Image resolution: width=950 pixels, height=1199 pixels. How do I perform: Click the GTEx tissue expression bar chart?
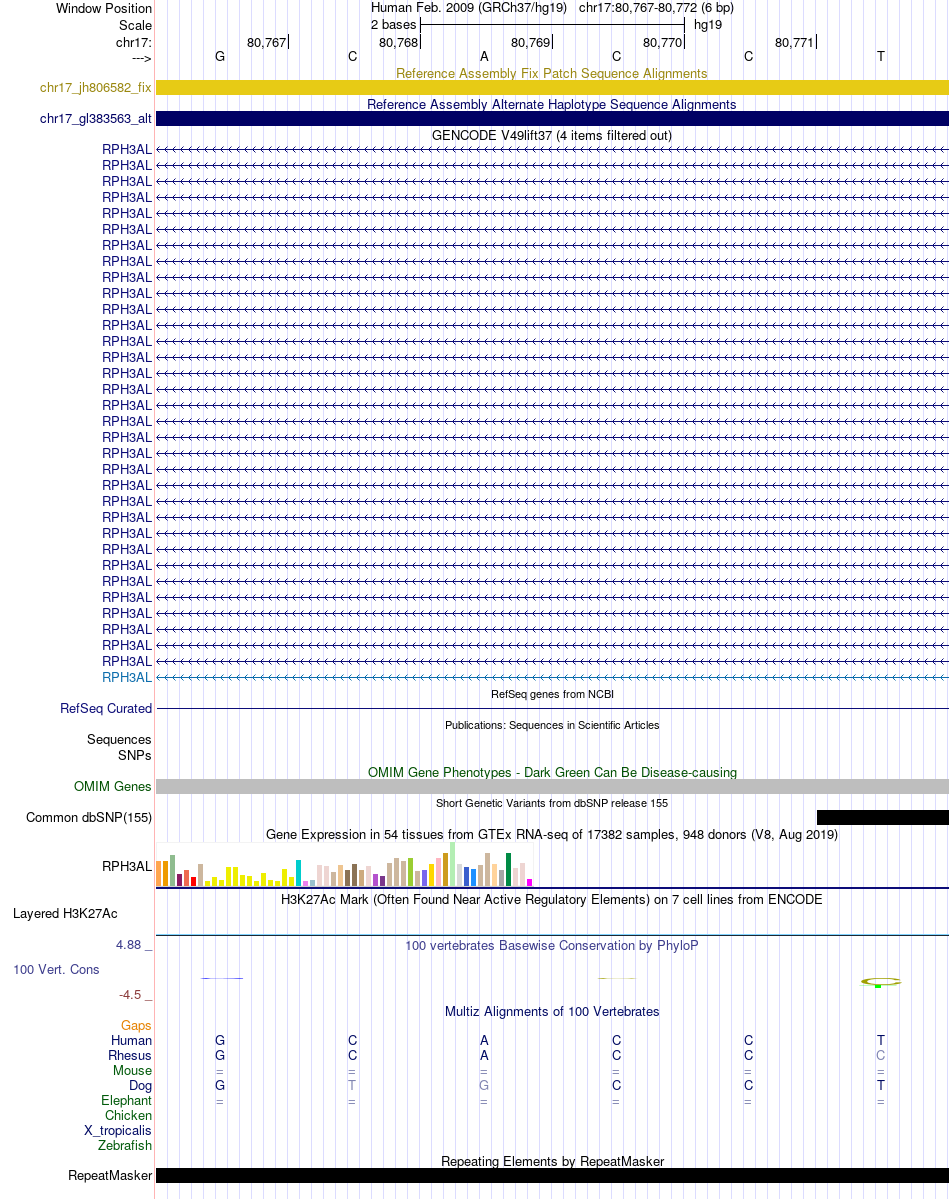click(x=344, y=864)
